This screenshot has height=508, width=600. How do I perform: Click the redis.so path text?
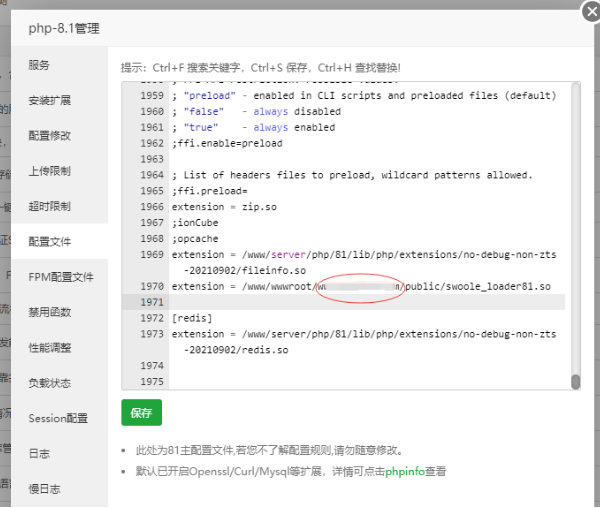pos(236,350)
